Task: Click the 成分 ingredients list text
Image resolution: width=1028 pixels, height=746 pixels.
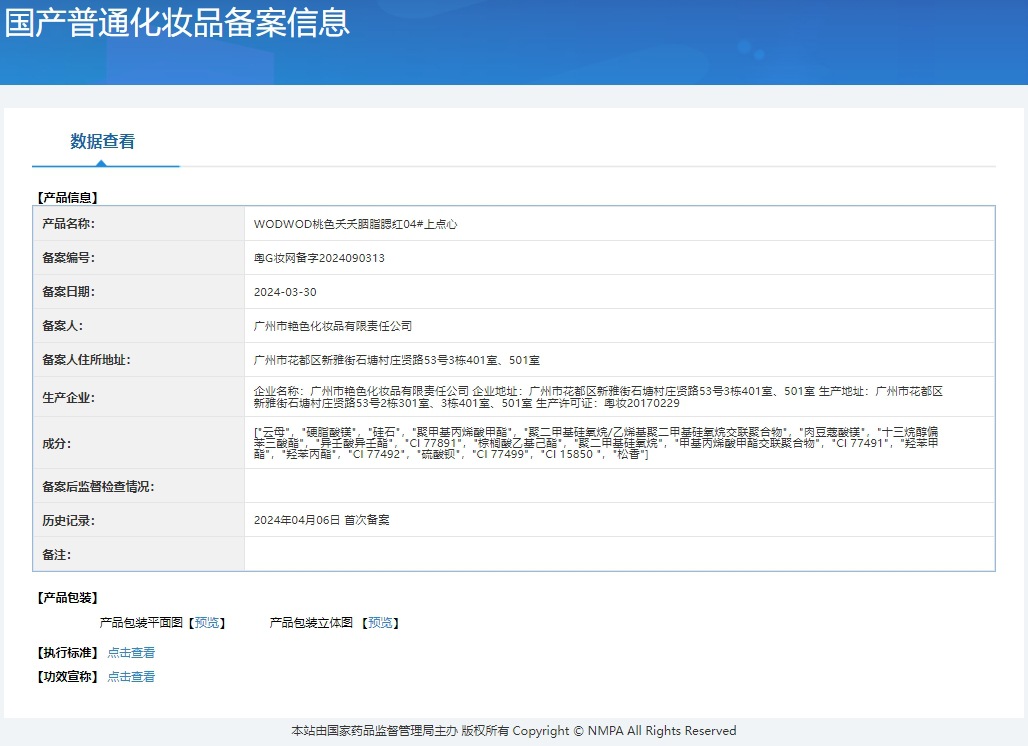Action: tap(596, 443)
